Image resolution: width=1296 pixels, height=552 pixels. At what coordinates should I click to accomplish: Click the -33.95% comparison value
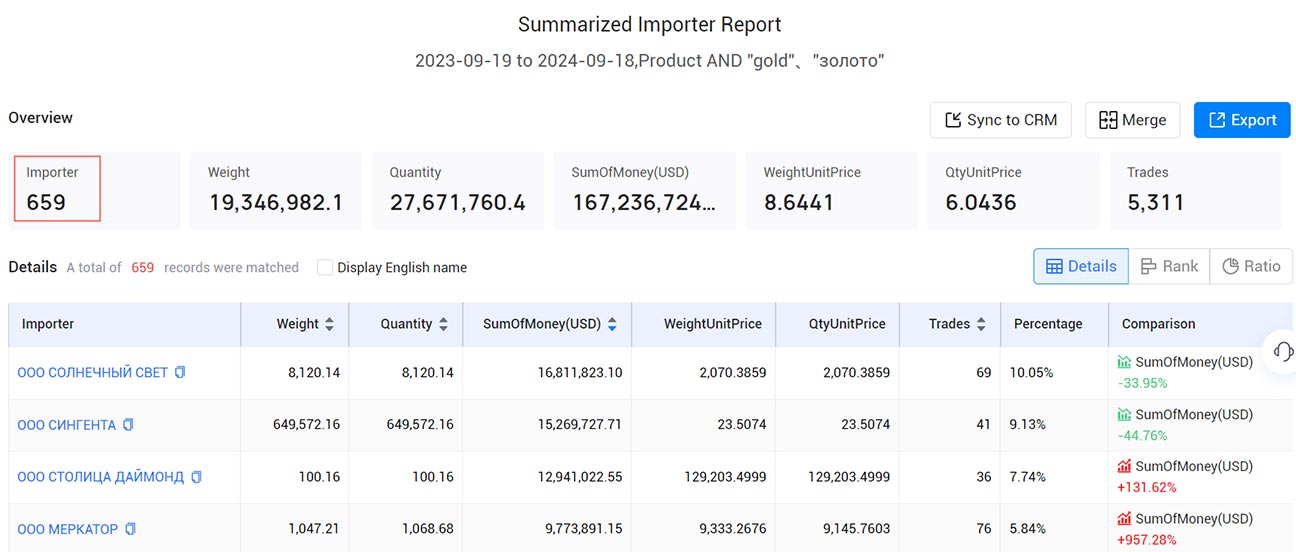(x=1143, y=383)
